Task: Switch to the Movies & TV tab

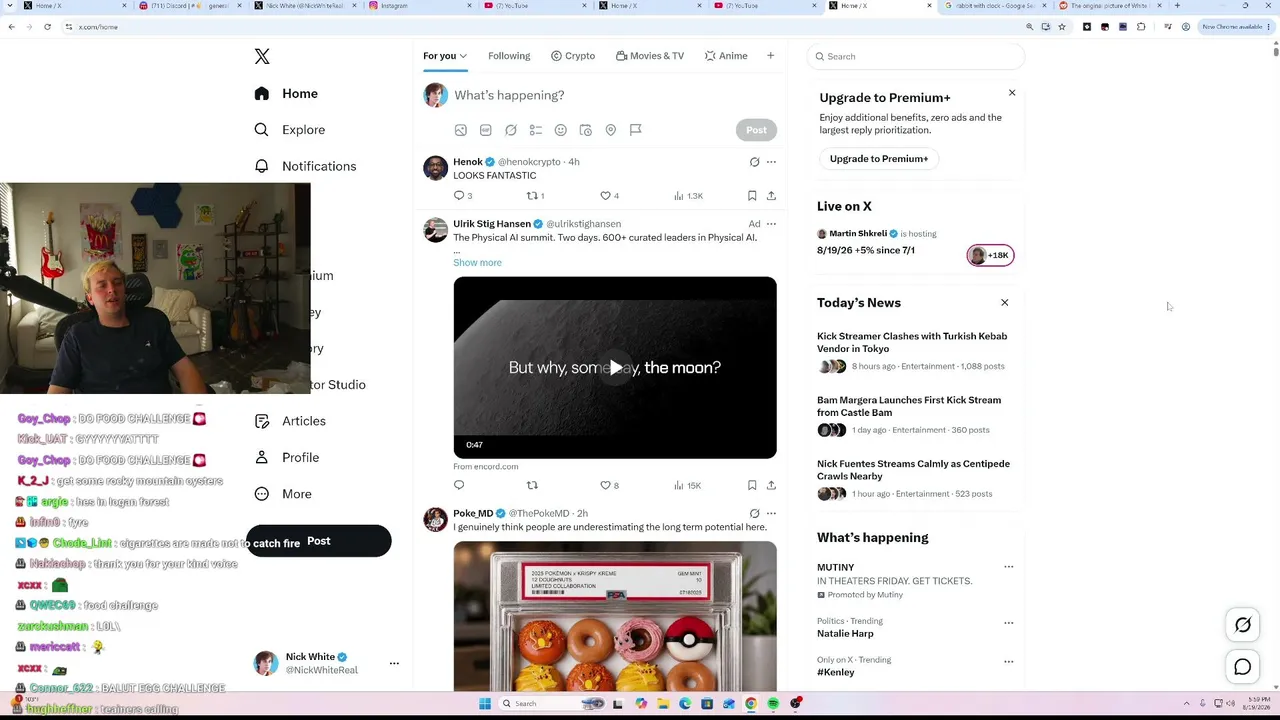Action: tap(650, 56)
